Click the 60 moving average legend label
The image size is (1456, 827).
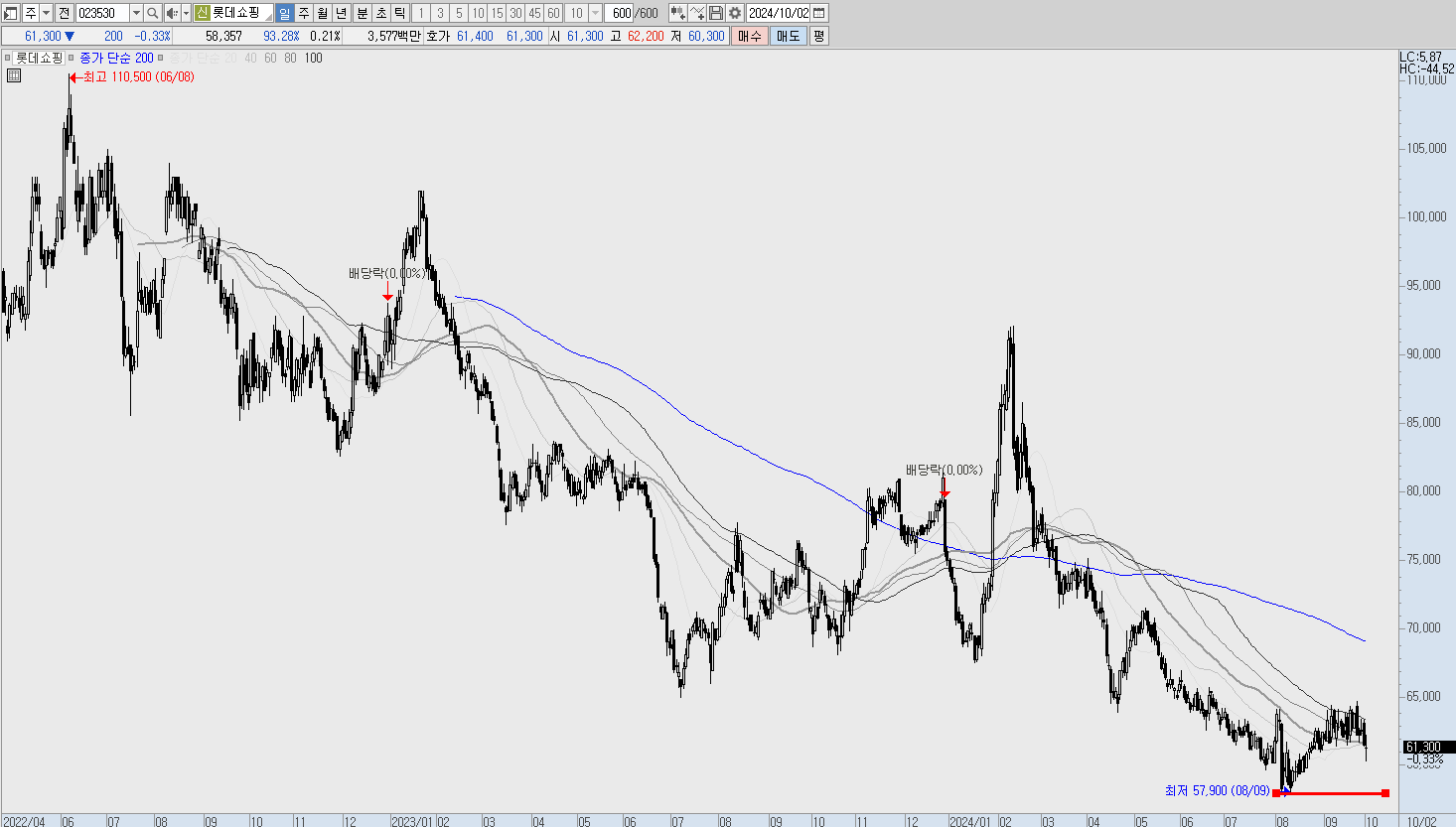pos(270,58)
